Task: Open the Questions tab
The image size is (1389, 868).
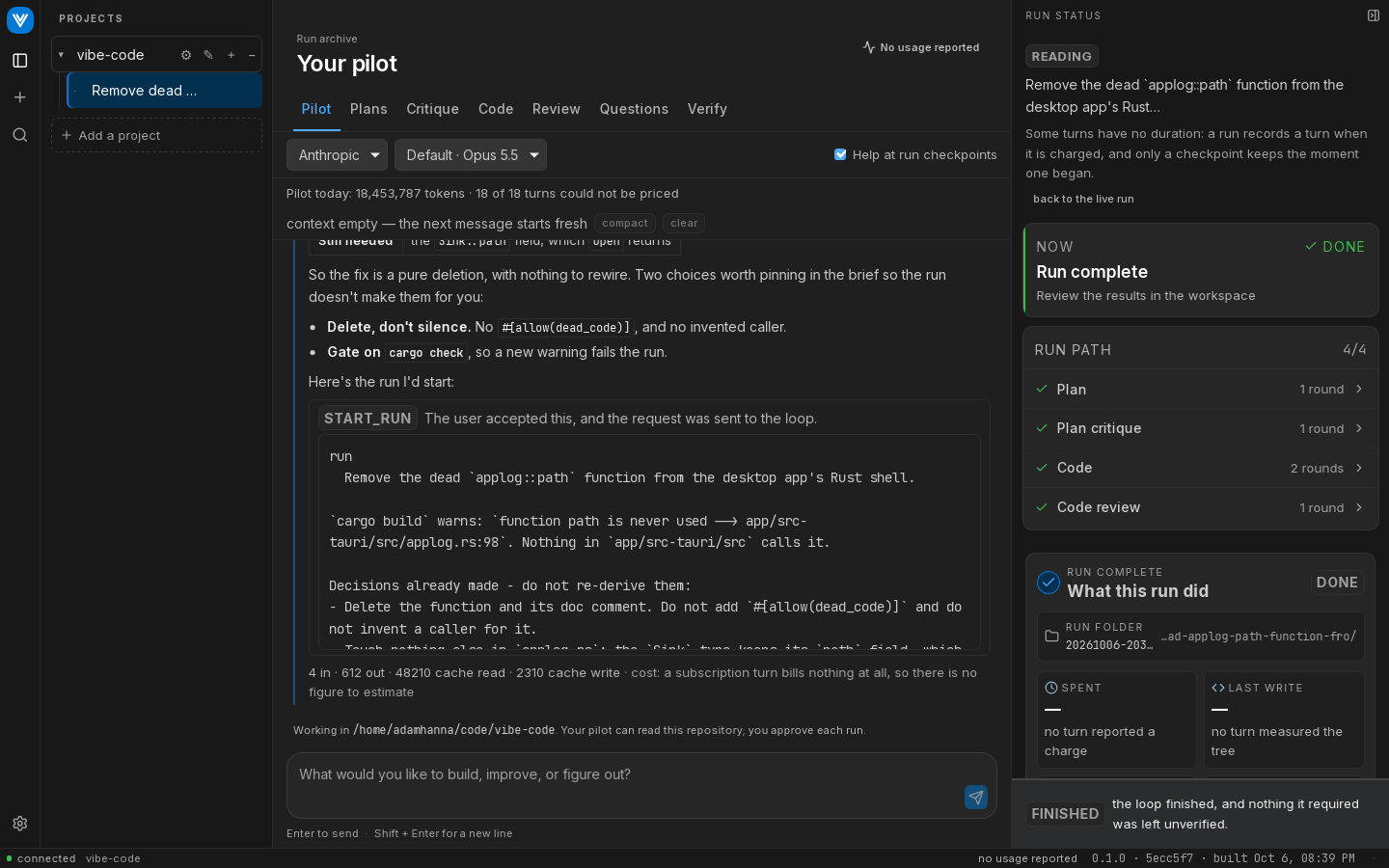Action: coord(634,109)
